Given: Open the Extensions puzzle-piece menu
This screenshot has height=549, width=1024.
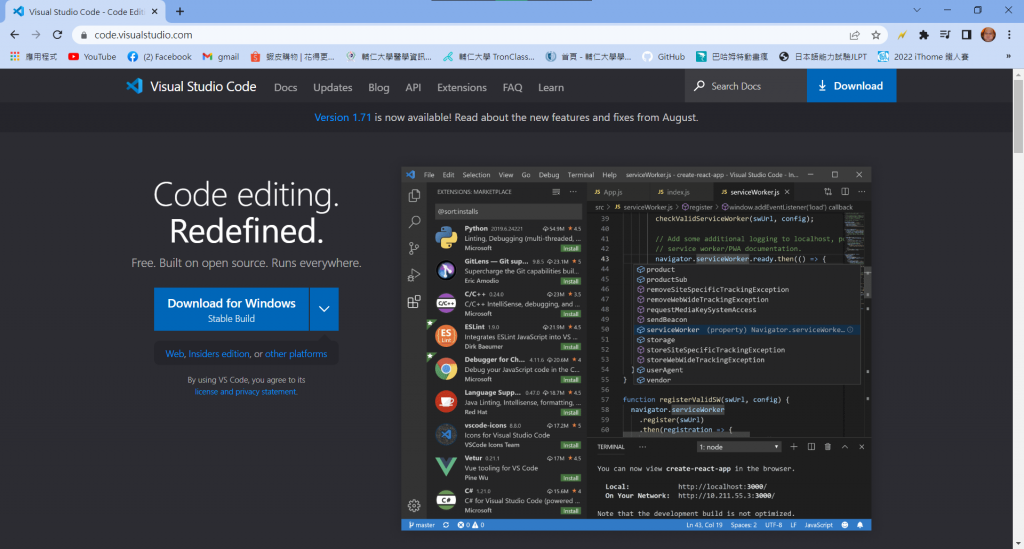Looking at the screenshot, I should coord(923,35).
